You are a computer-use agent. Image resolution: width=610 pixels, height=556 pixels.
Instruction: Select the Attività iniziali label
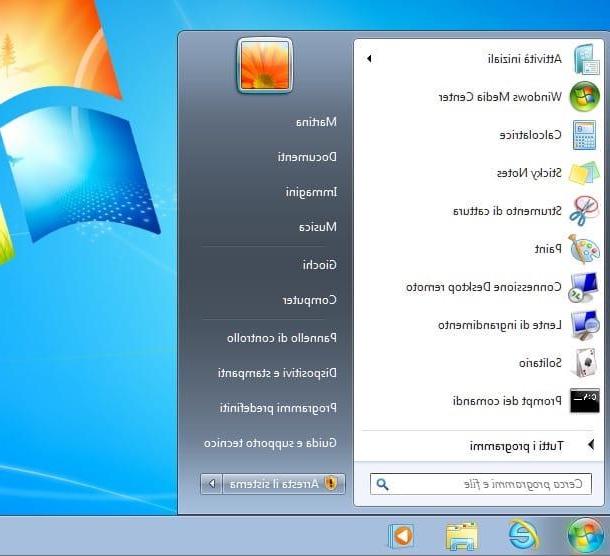tap(525, 59)
